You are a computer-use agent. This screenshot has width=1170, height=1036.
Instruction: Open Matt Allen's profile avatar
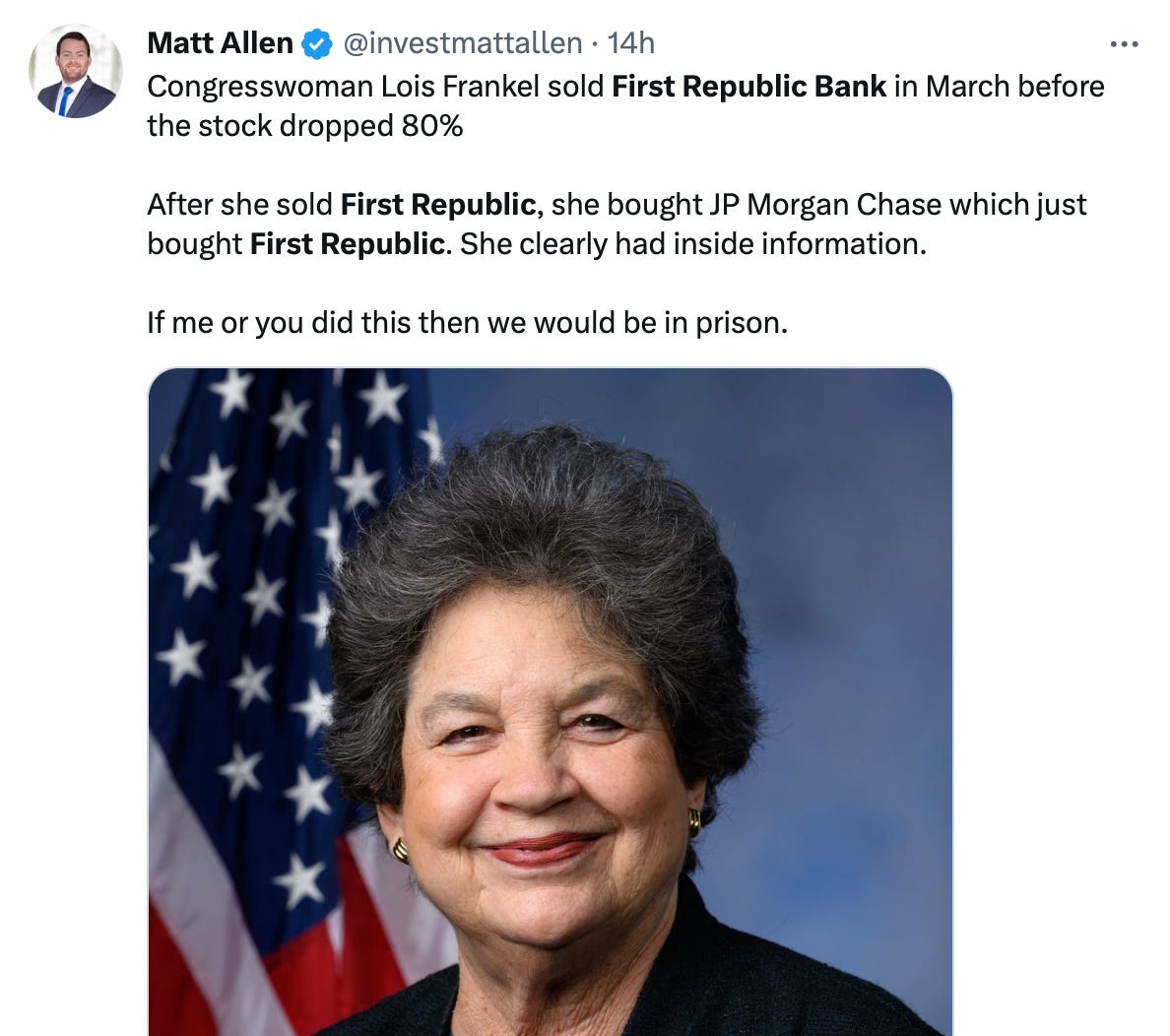[x=77, y=72]
